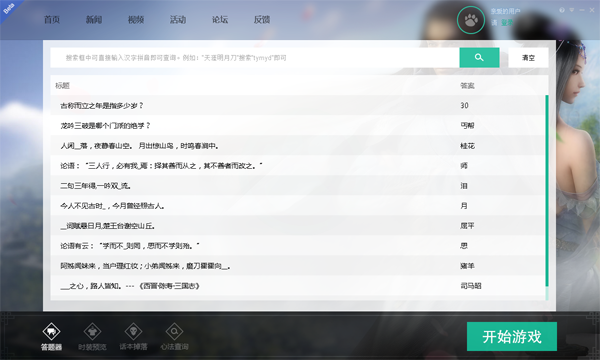600x360 pixels.
Task: Click the help question-mark icon at top right
Action: [x=562, y=10]
